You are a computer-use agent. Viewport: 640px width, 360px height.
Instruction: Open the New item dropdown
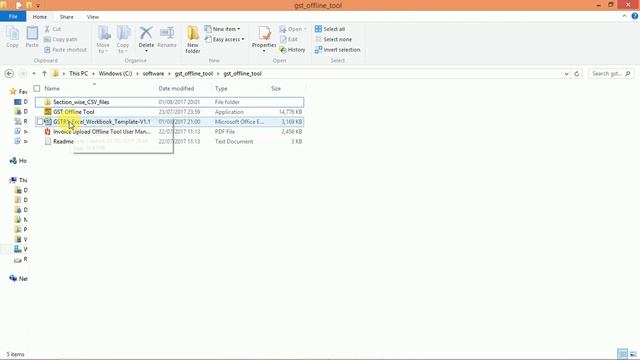pos(222,29)
